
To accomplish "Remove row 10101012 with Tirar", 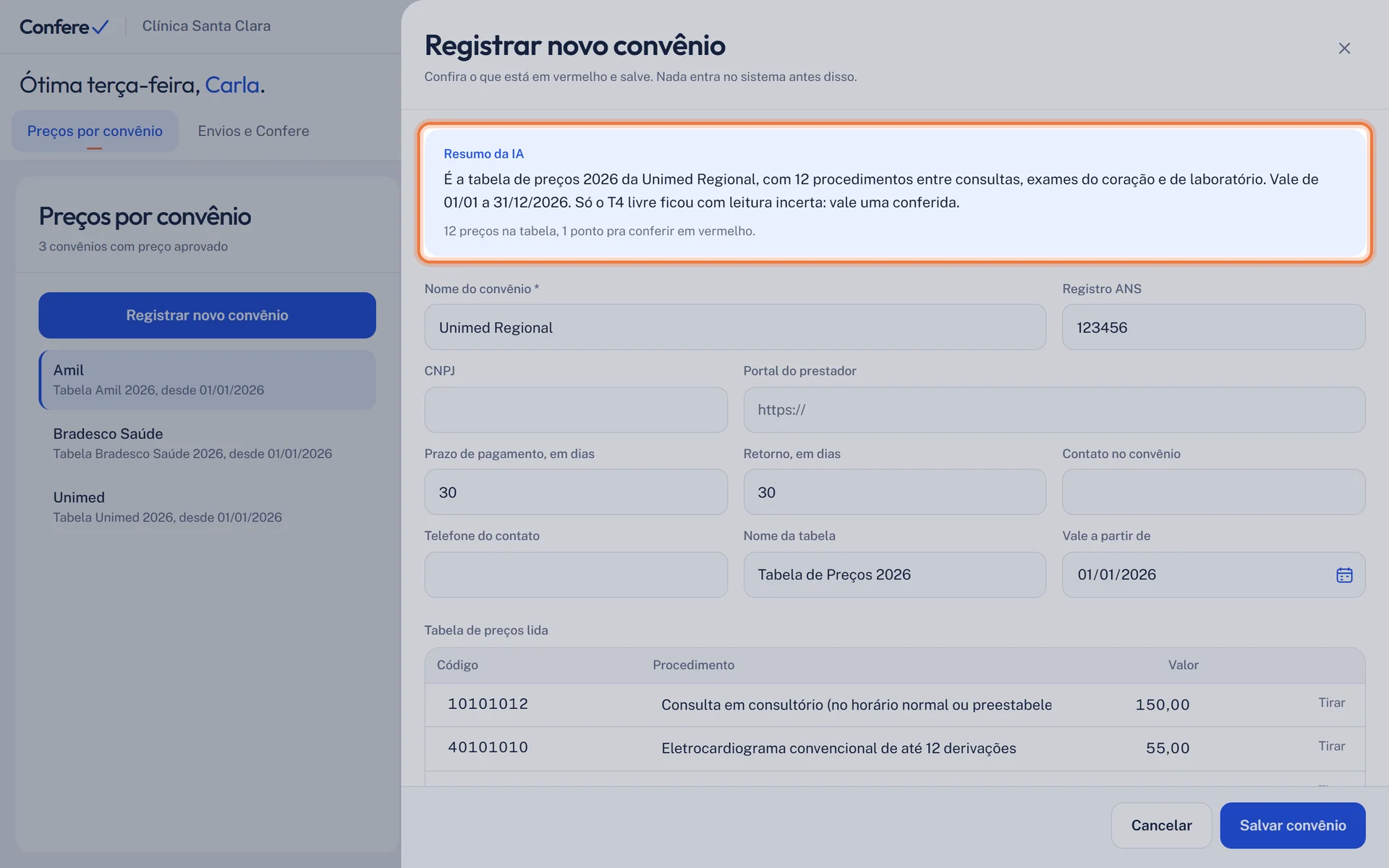I will 1331,702.
